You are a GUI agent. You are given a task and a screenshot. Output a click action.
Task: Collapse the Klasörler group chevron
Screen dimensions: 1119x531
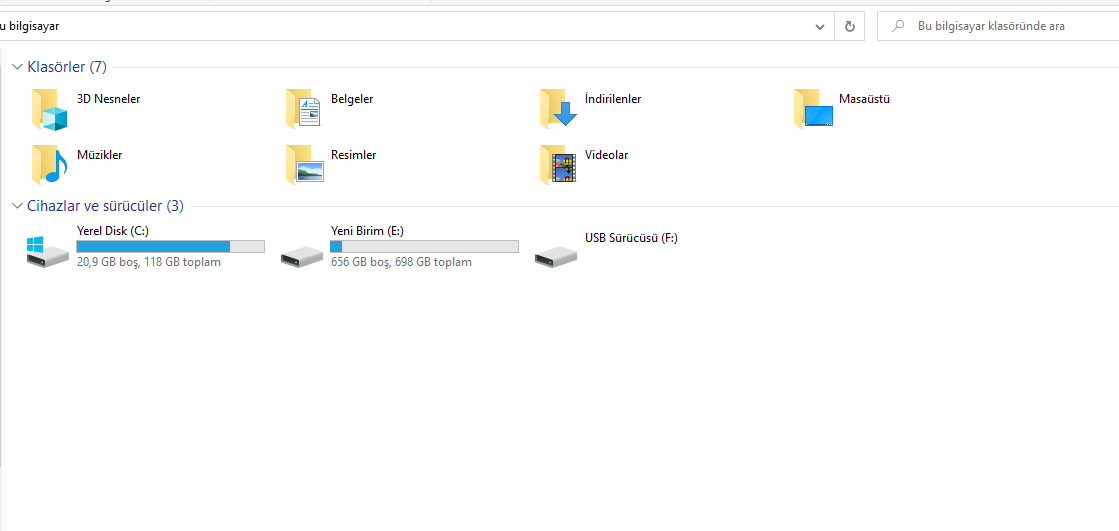[17, 67]
